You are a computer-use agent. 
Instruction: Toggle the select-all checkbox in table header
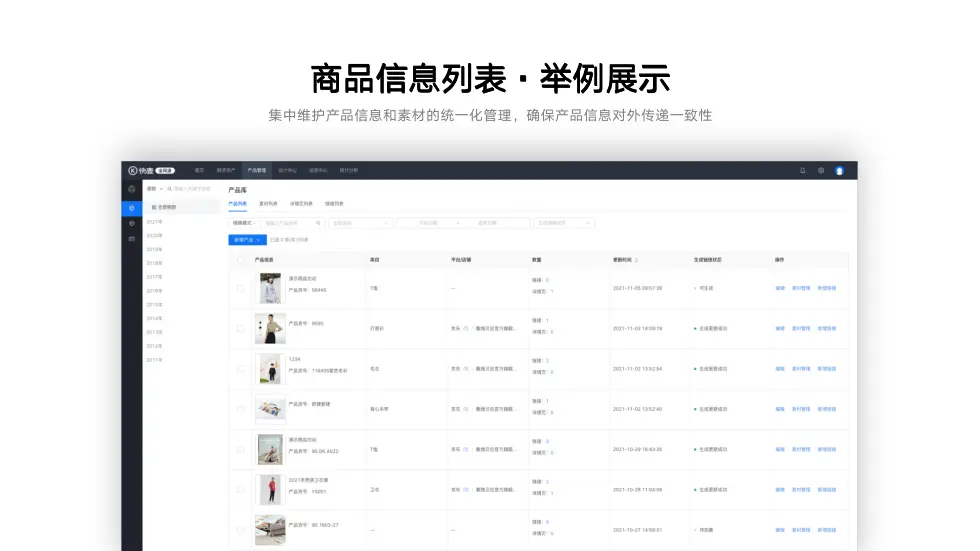(240, 260)
